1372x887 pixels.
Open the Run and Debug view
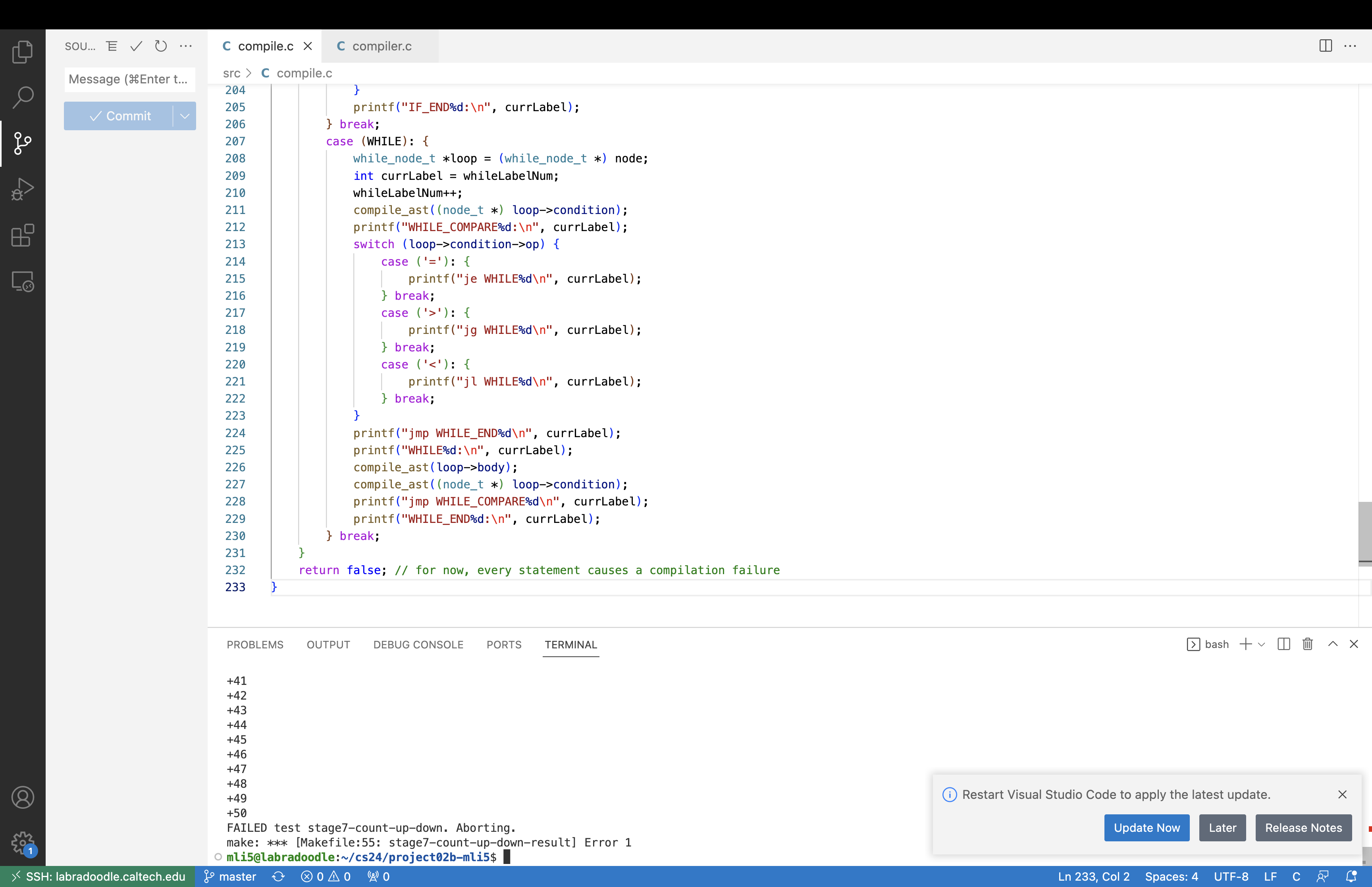[x=23, y=189]
